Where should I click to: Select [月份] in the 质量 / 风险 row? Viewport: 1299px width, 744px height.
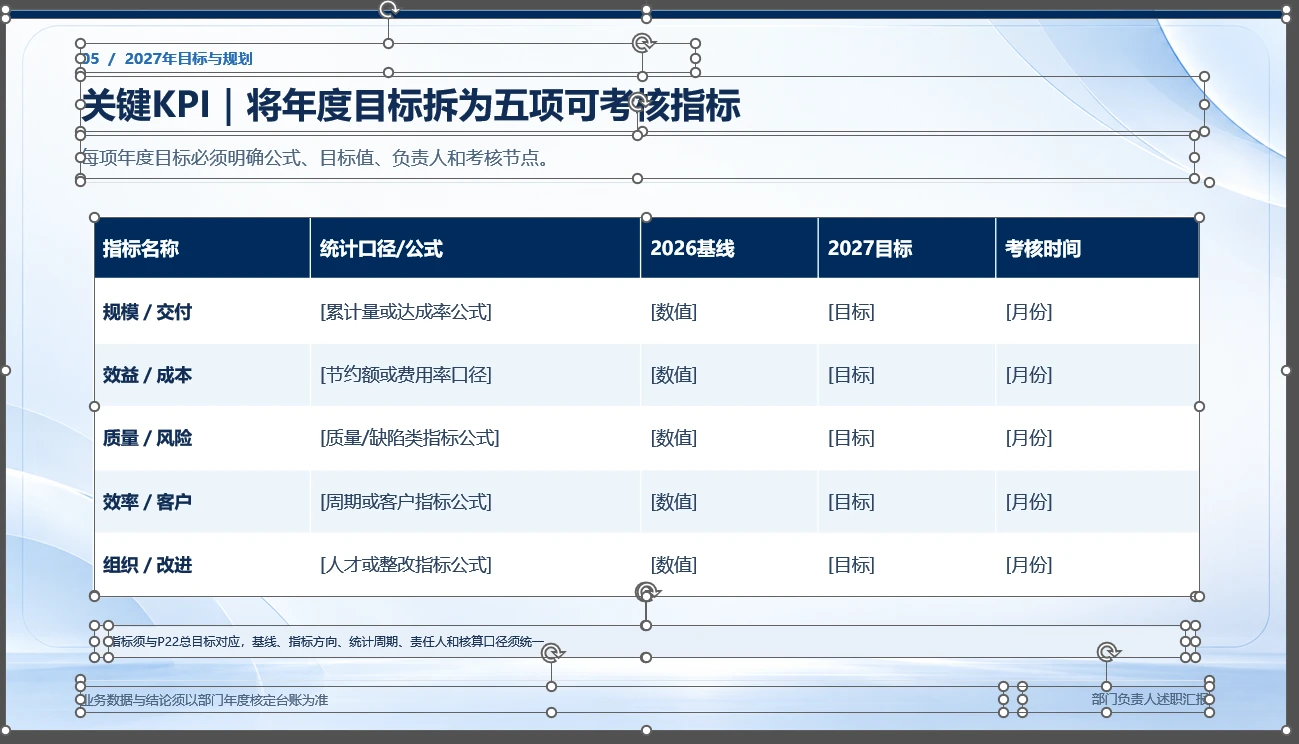(1029, 438)
